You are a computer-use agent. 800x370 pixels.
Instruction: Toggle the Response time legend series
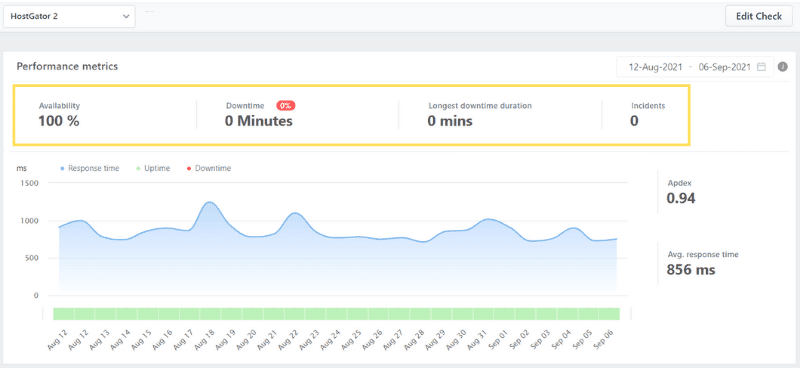pos(90,168)
